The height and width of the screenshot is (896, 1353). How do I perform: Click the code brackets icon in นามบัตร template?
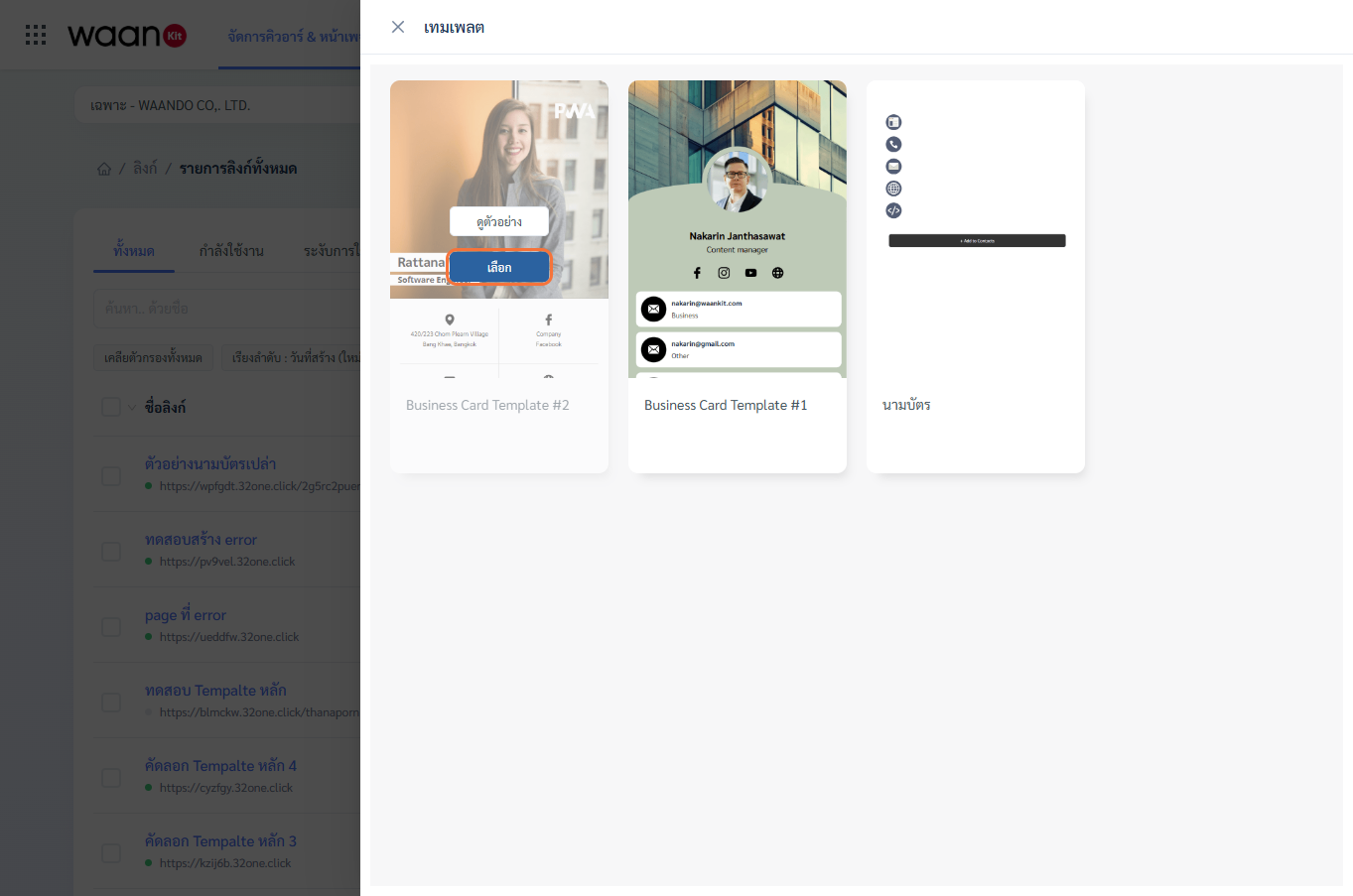893,210
